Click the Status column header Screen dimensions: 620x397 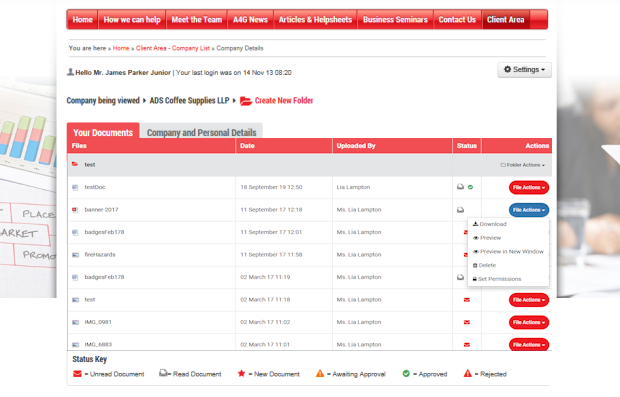[x=467, y=146]
